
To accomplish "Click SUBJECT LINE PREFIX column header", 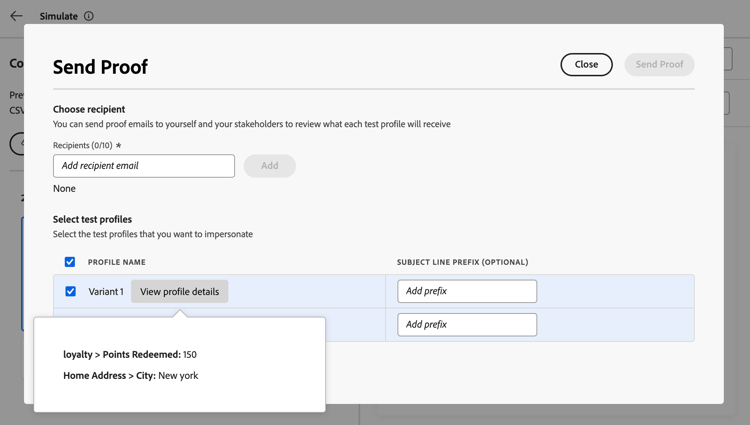I will (x=463, y=262).
